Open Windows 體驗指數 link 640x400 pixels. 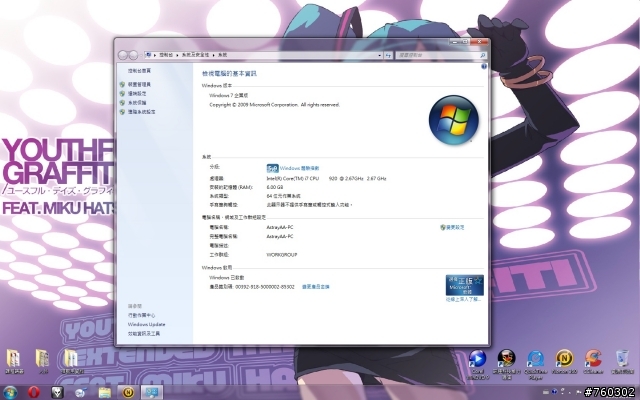[x=300, y=168]
